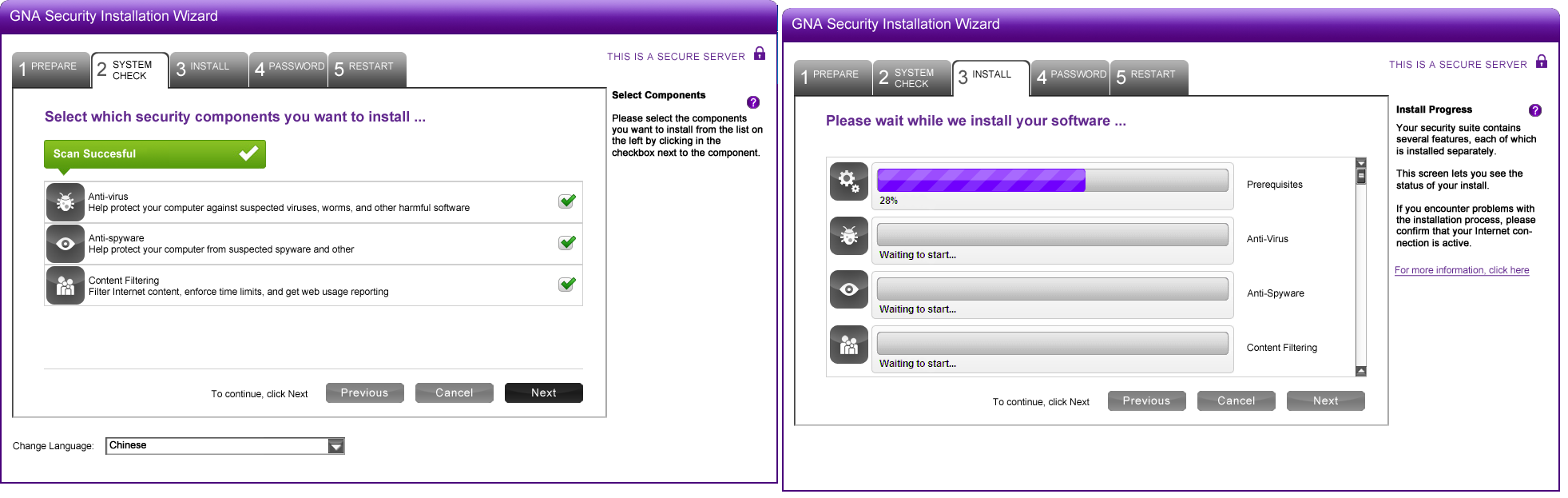Disable the Anti-spyware component checkbox
Viewport: 1568px width, 498px height.
click(566, 243)
